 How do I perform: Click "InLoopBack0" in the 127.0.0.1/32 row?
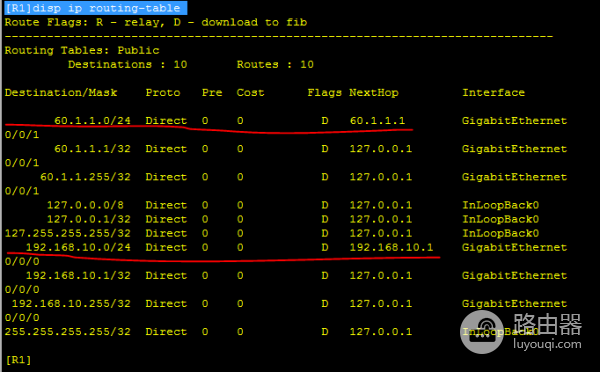[501, 219]
